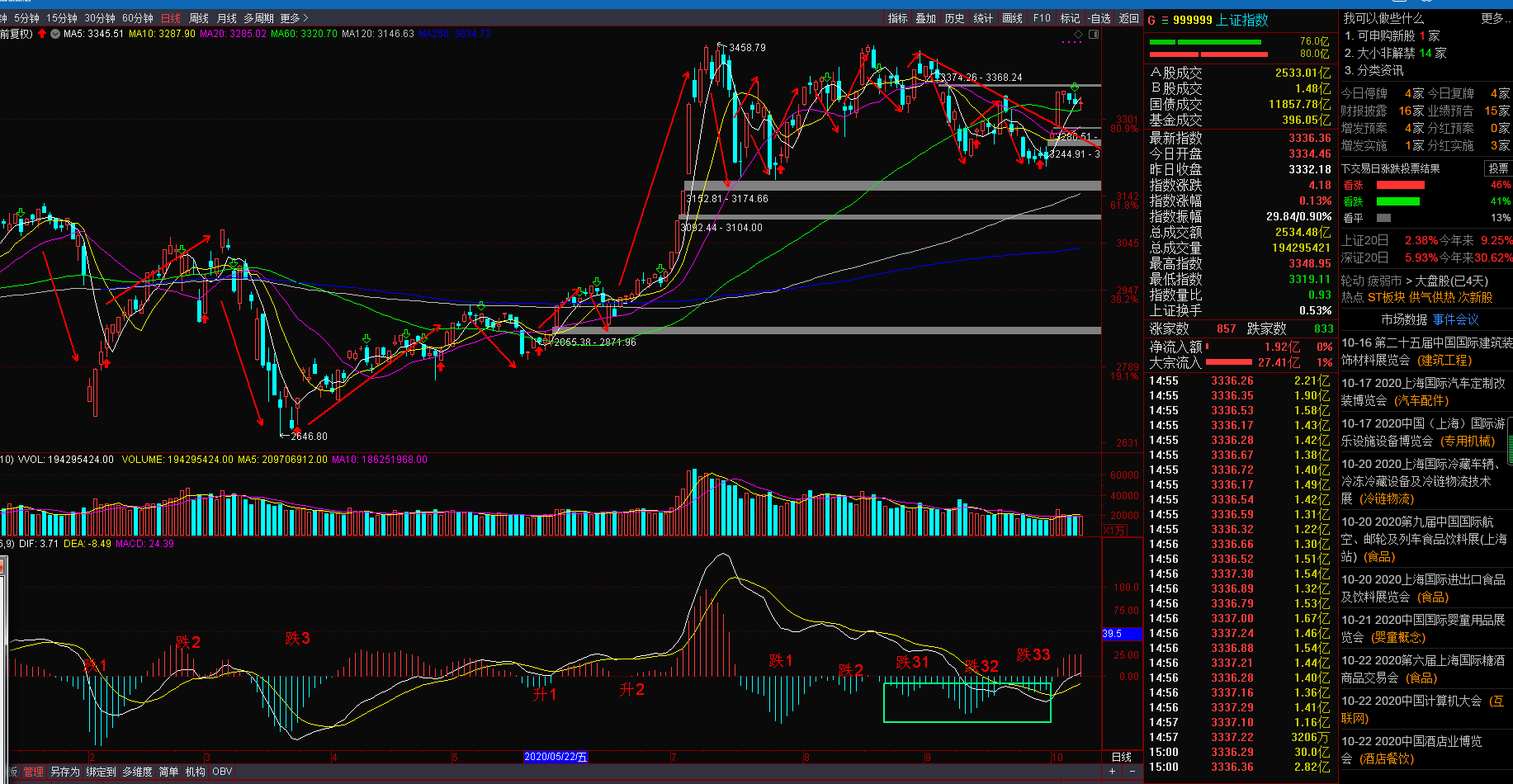Select 看平 gray bar option
This screenshot has width=1513, height=784.
tap(1383, 218)
